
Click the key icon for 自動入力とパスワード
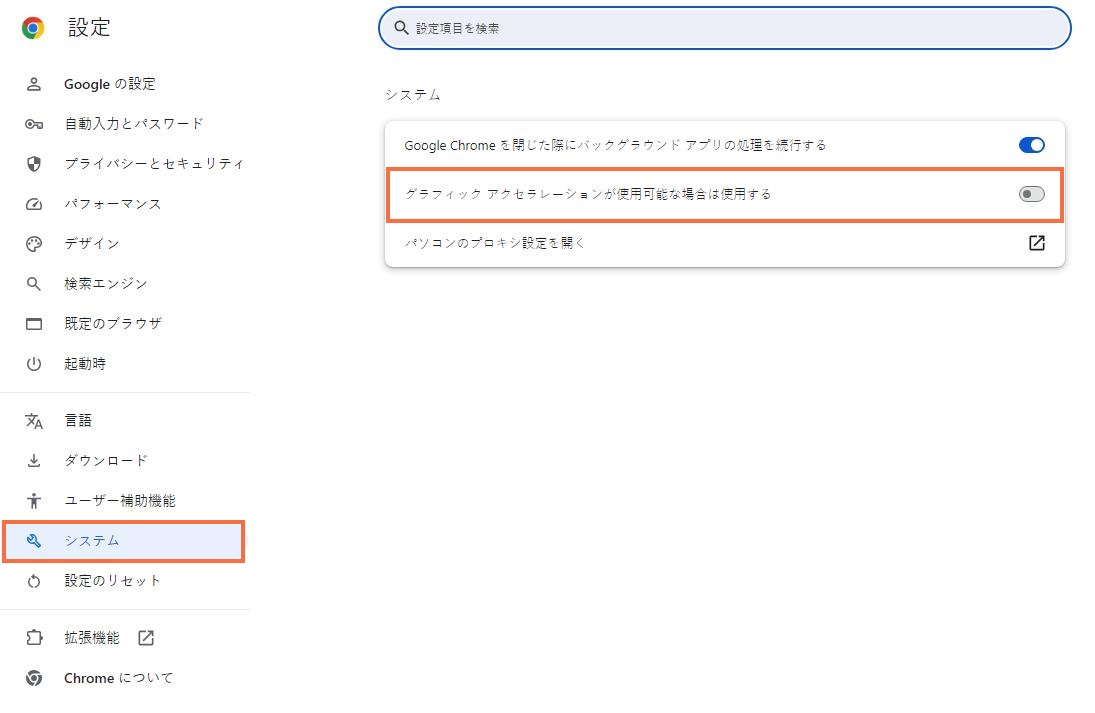coord(34,124)
